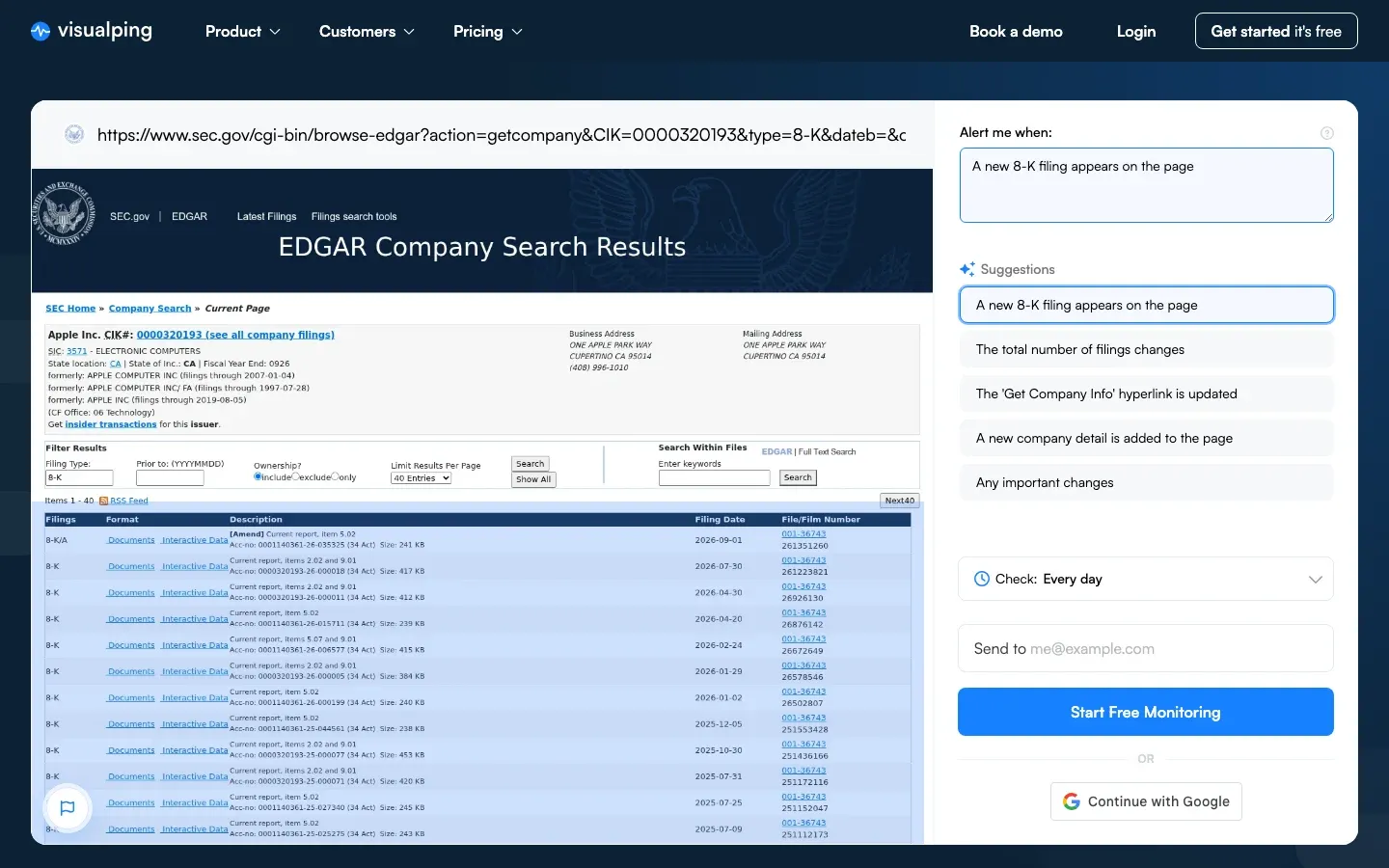Open Filings search tools

tap(354, 217)
